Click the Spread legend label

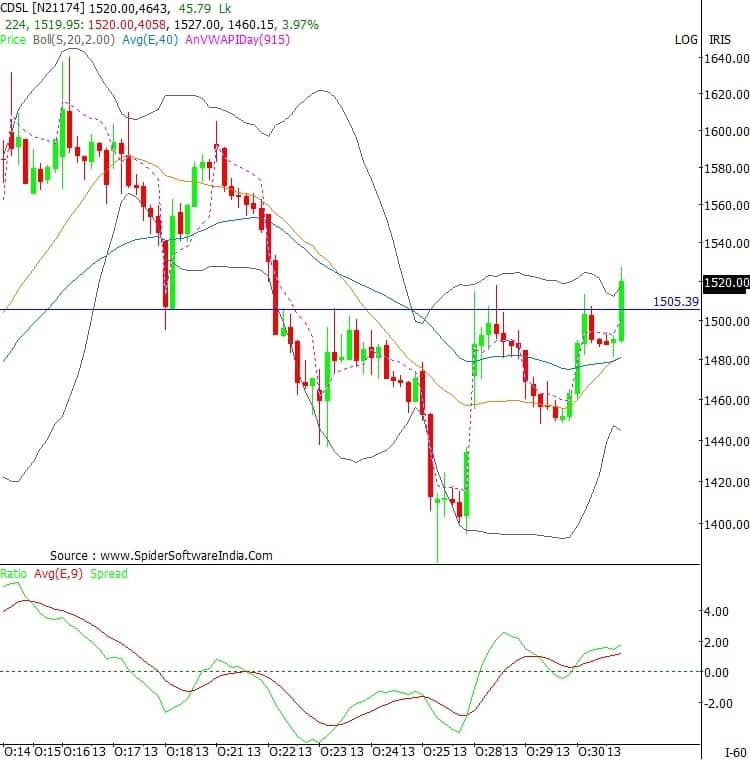(x=109, y=574)
